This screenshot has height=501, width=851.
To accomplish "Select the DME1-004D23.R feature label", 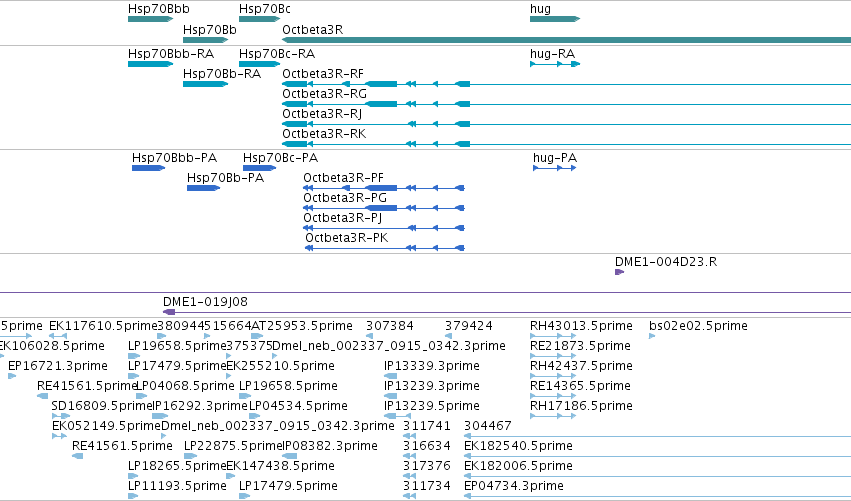I will 666,262.
